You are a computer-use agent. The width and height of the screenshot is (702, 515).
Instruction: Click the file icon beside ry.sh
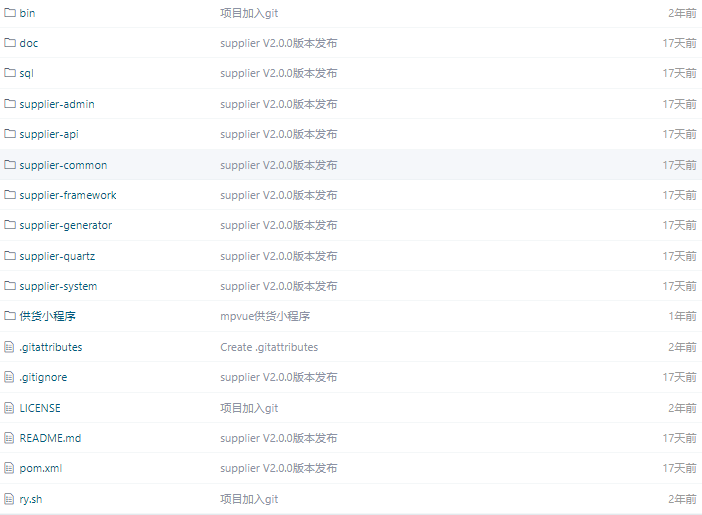(10, 499)
